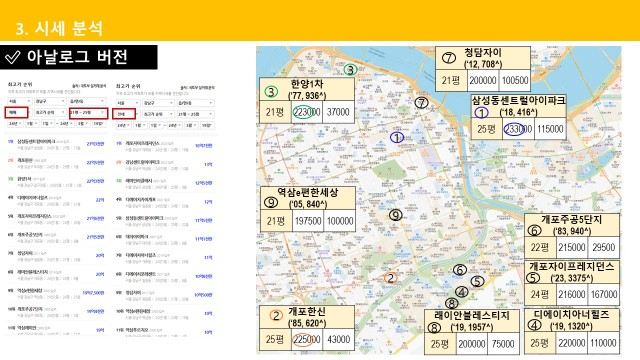
Task: Open the 서울 city dropdown in the 전세 panel
Action: point(127,103)
